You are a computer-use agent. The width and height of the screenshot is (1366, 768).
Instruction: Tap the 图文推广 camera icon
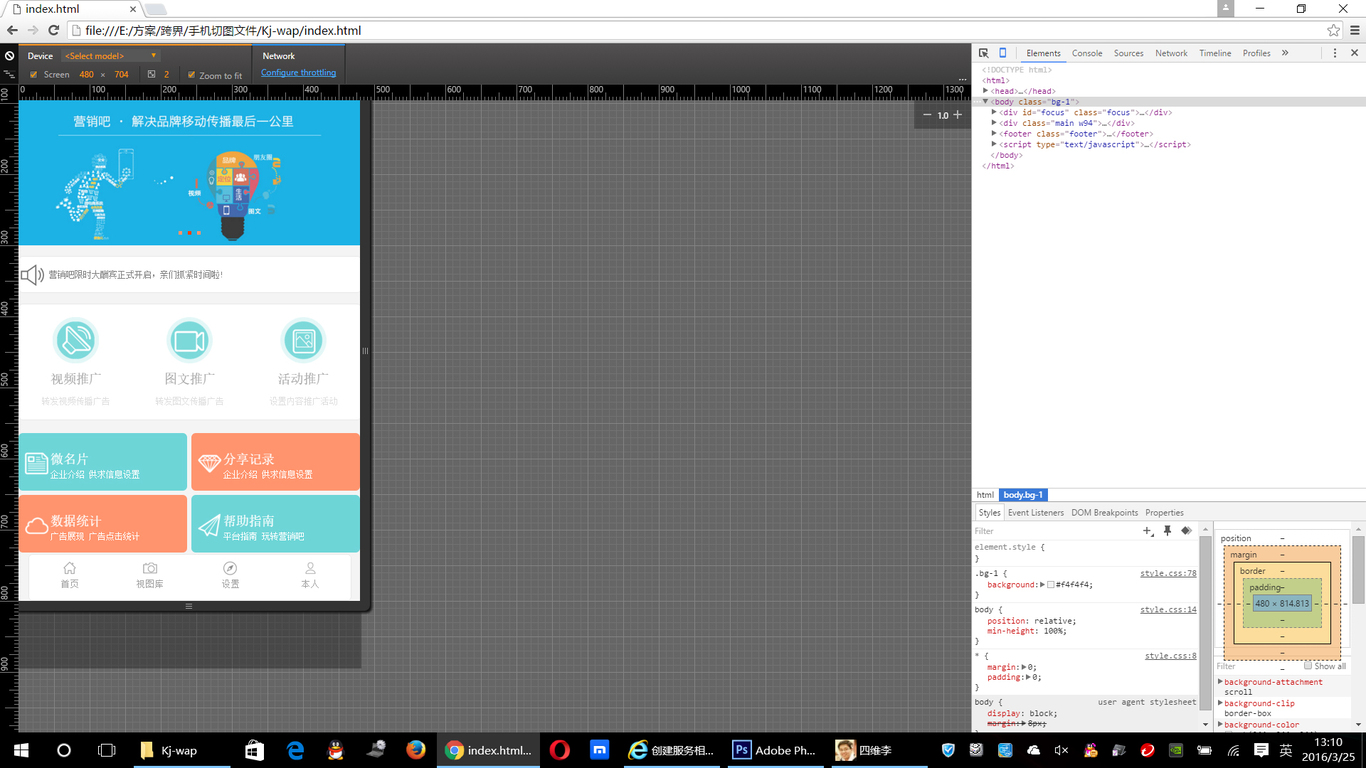coord(189,340)
